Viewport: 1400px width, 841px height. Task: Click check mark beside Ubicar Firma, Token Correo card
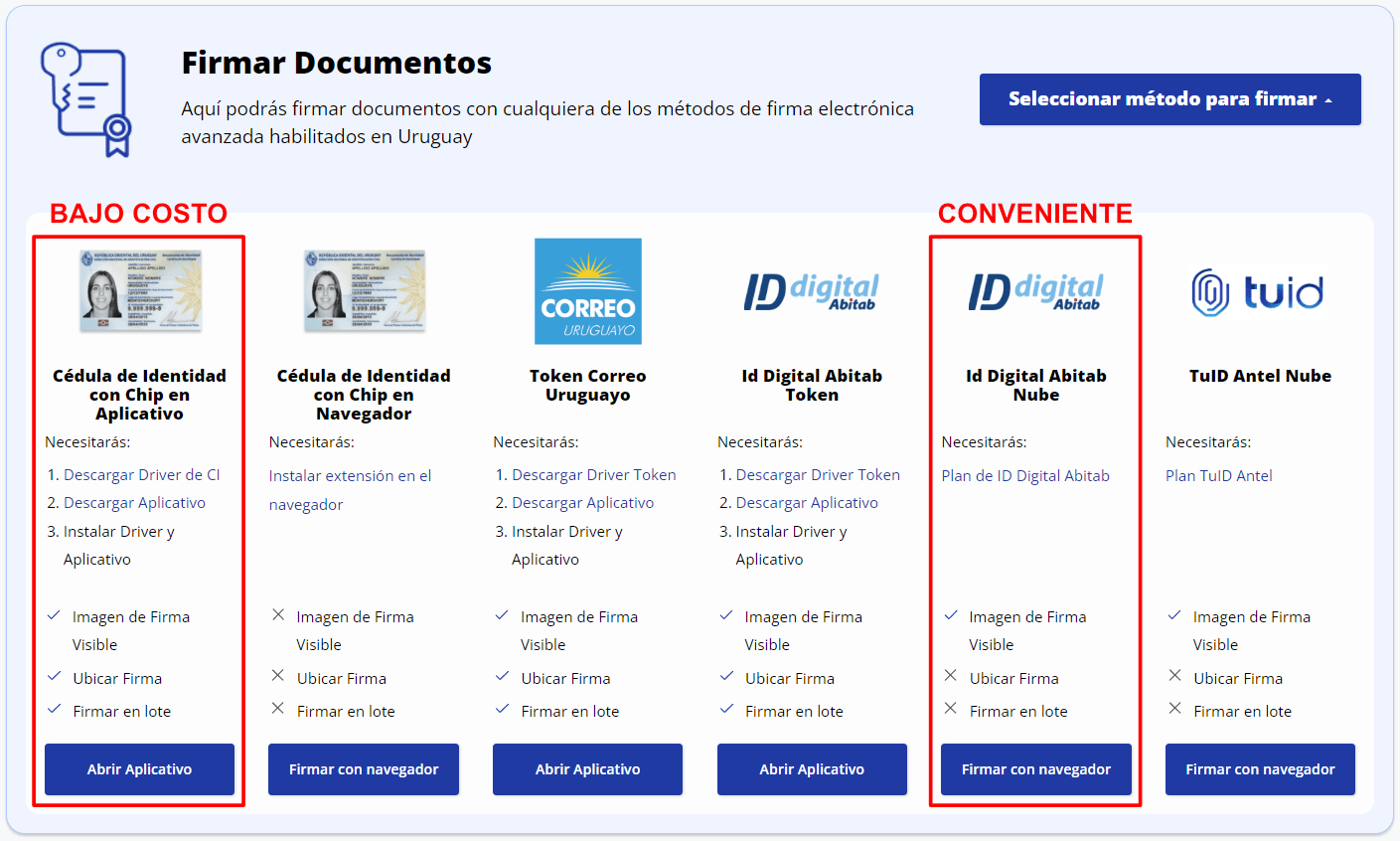[x=503, y=677]
